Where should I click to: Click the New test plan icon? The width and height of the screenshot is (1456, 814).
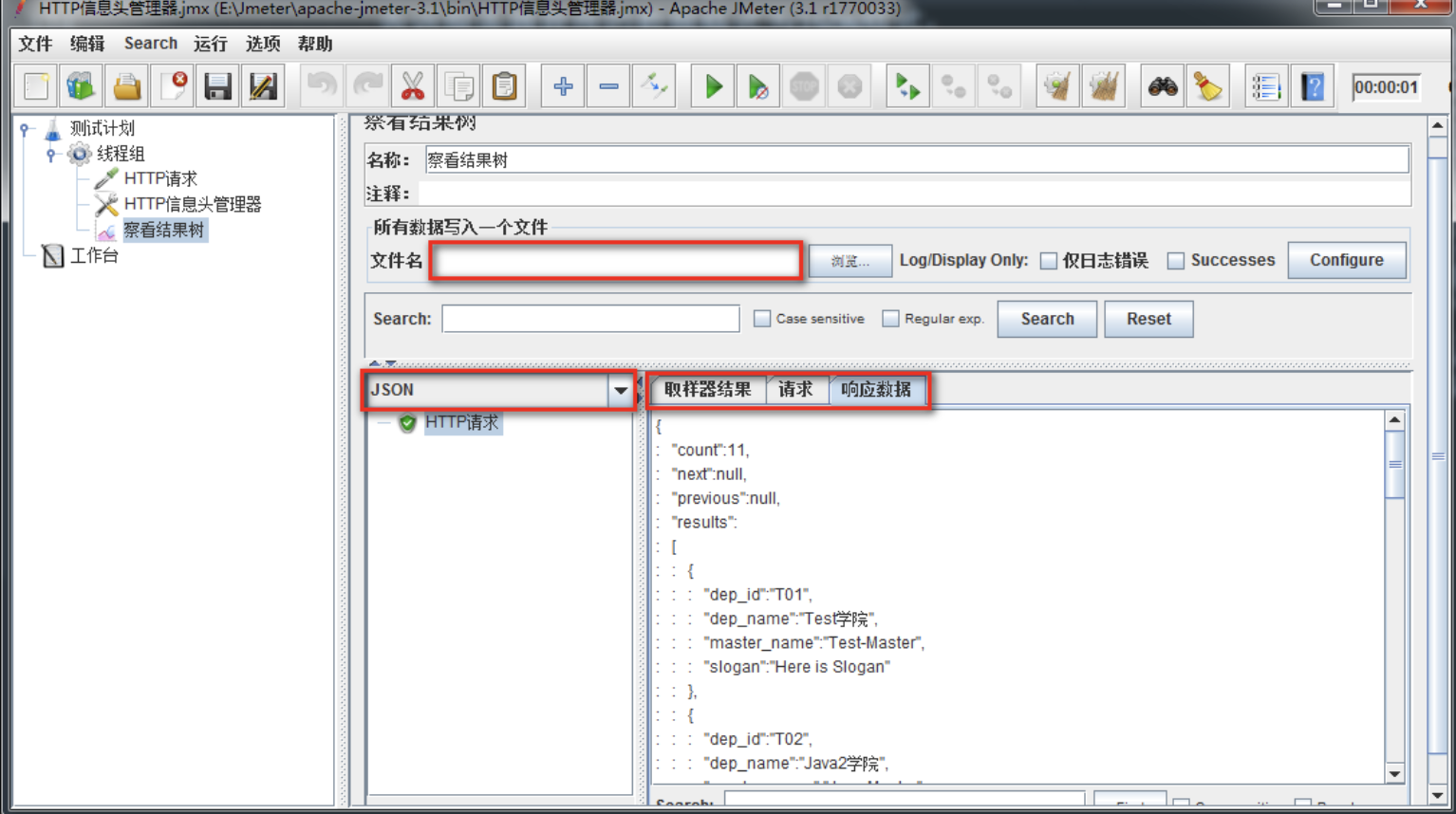coord(36,87)
